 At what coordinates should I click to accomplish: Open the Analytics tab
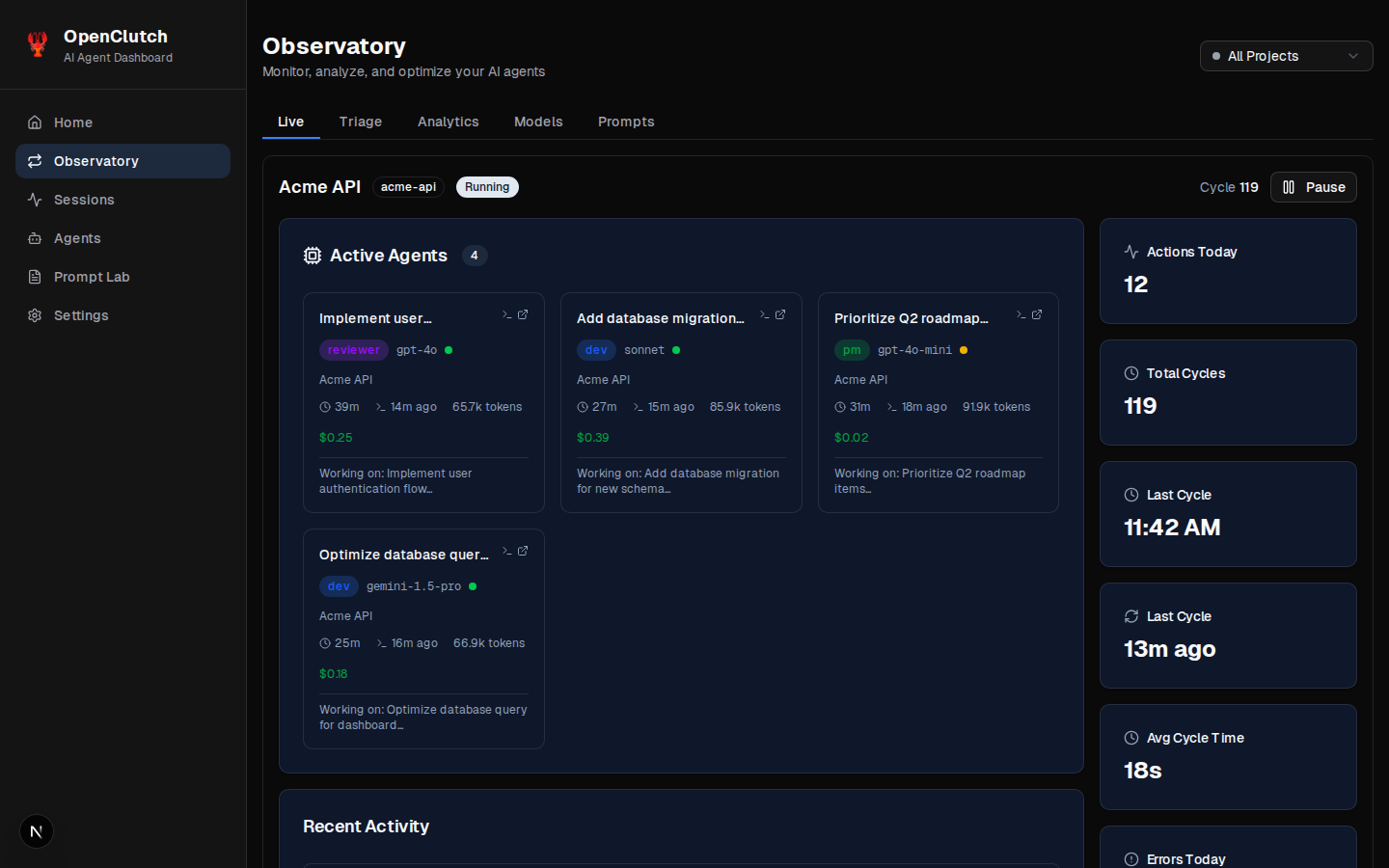[448, 122]
